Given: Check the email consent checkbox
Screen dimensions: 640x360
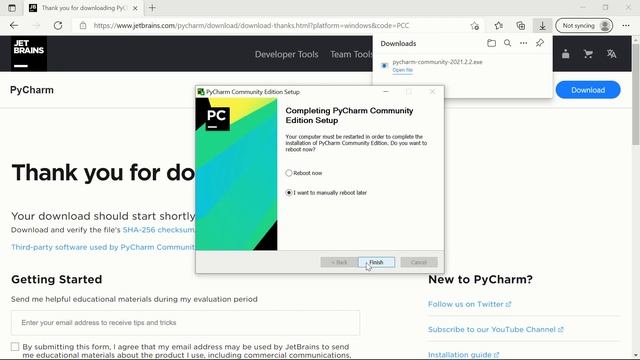Looking at the screenshot, I should 15,347.
